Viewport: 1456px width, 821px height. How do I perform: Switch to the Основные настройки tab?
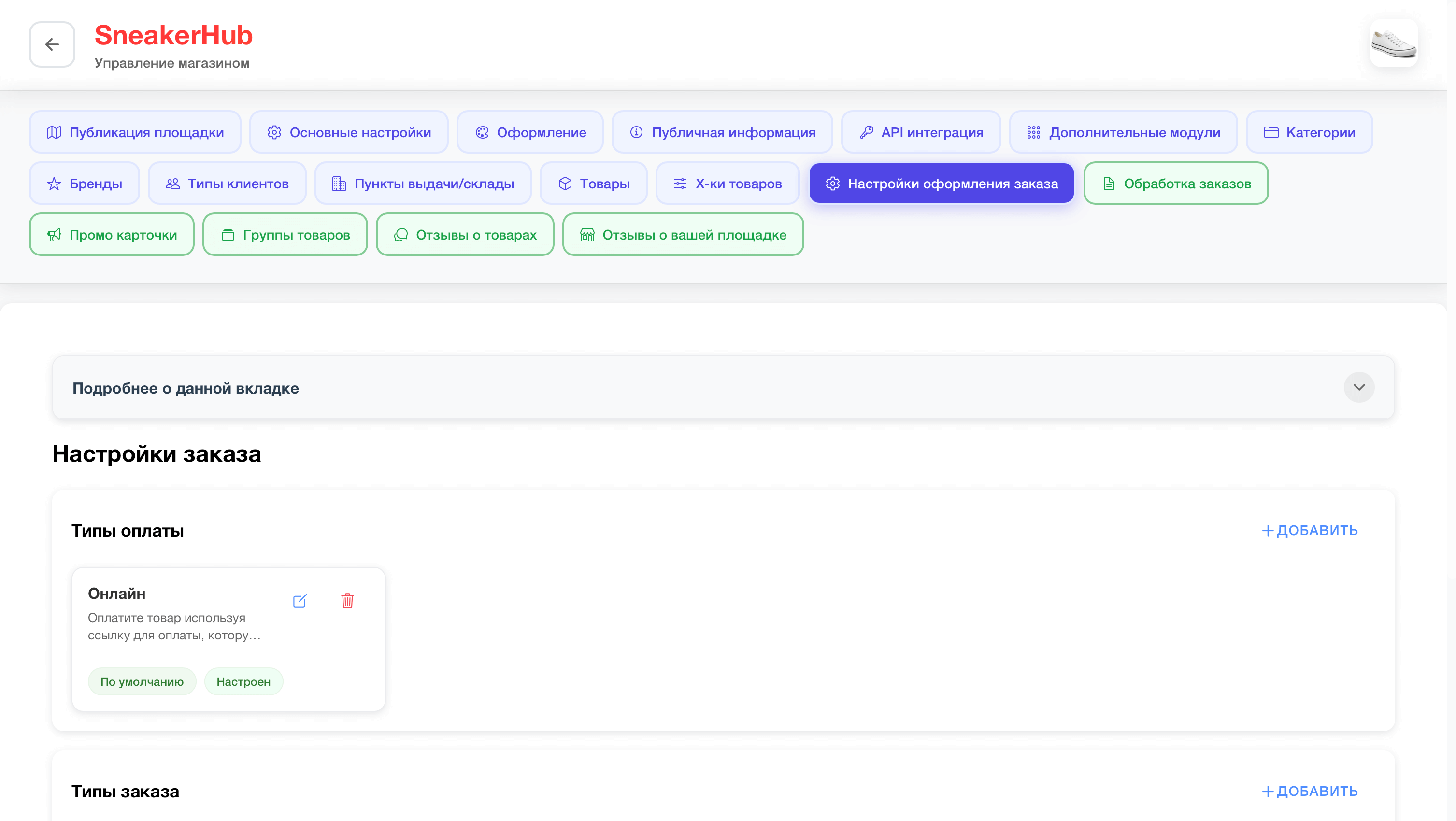349,132
